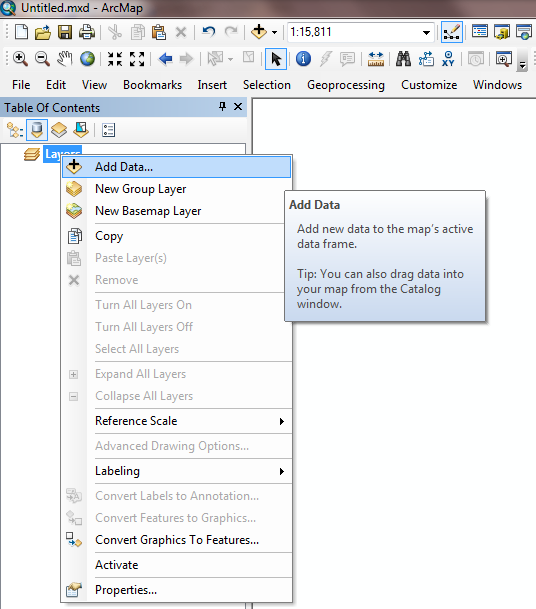Click the Go To XY icon
Viewport: 536px width, 609px height.
448,59
